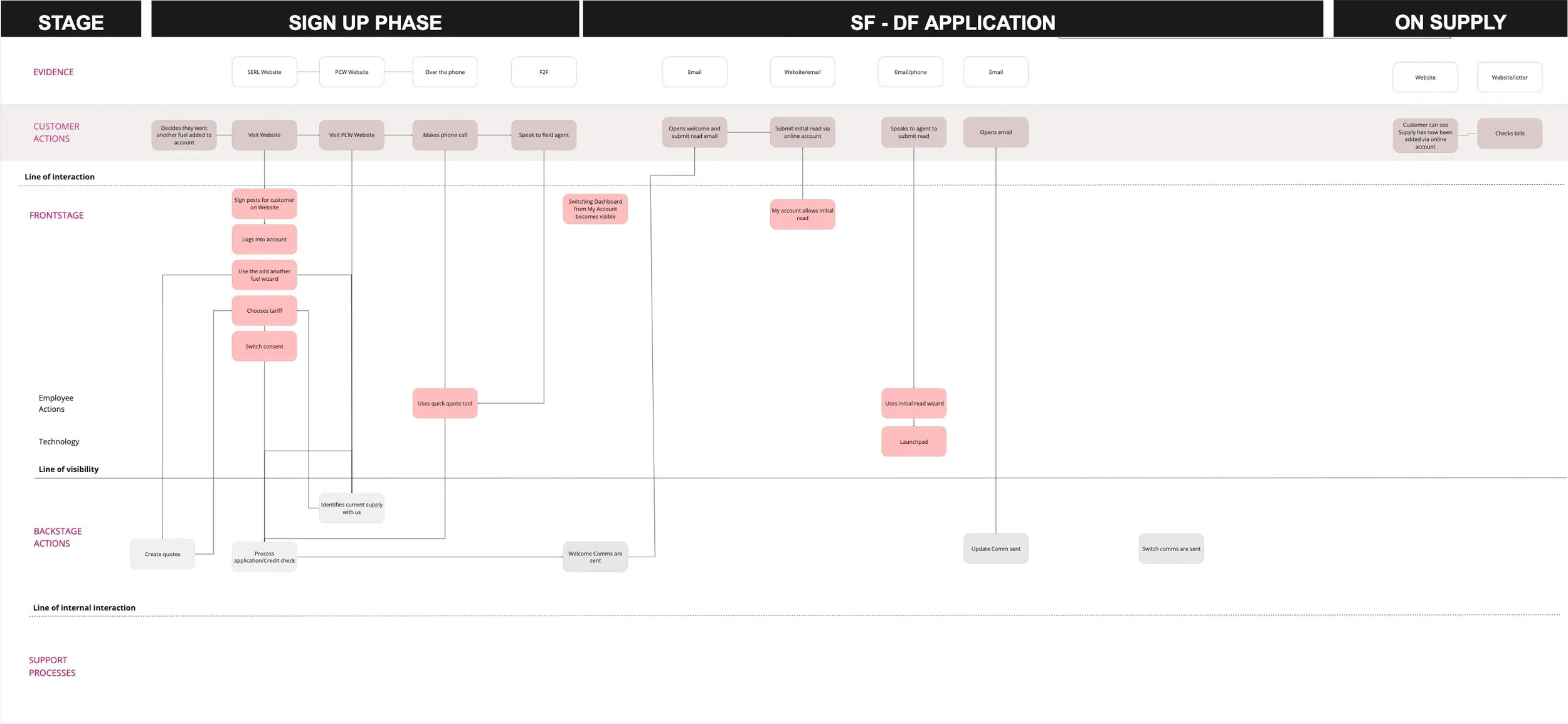Select the Create quotes backstage box
The image size is (1568, 724).
(162, 554)
